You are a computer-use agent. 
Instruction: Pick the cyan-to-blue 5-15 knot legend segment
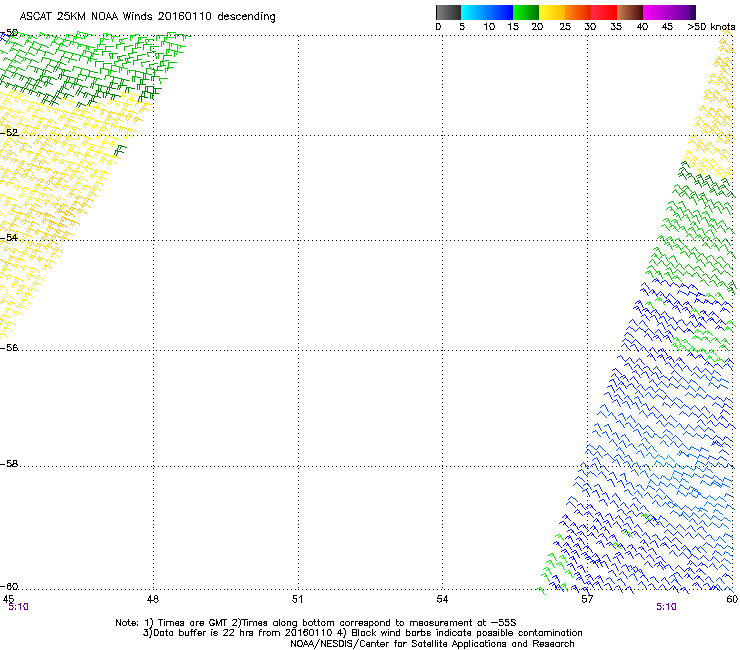click(487, 12)
